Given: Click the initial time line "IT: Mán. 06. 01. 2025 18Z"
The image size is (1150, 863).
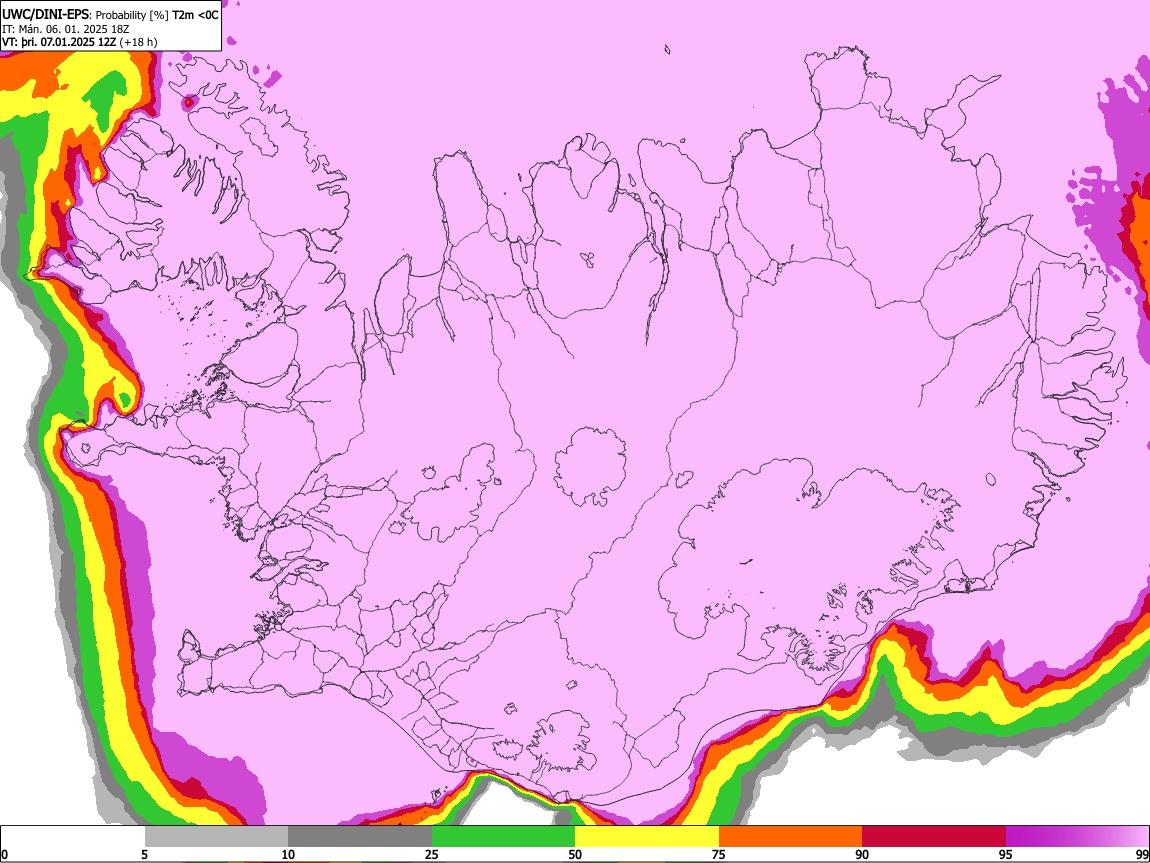Looking at the screenshot, I should point(65,29).
